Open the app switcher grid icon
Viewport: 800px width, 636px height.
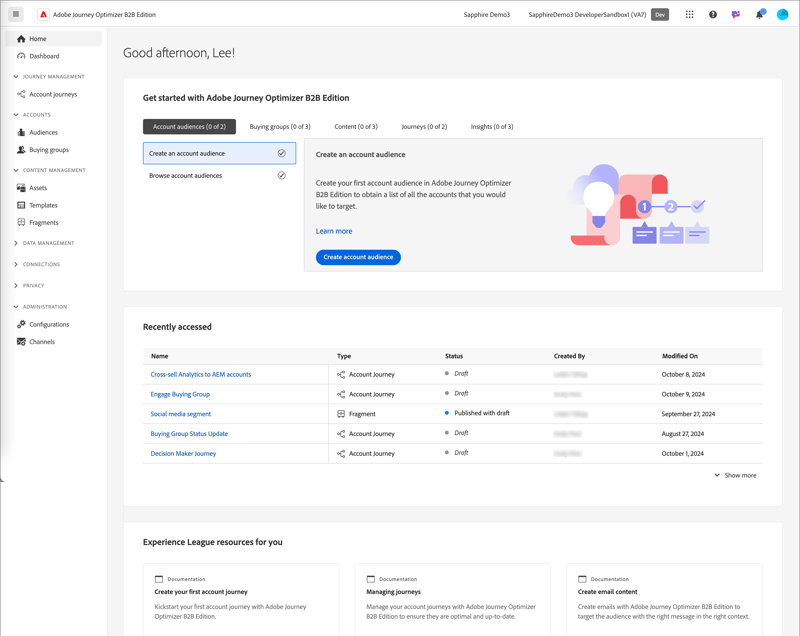(689, 14)
